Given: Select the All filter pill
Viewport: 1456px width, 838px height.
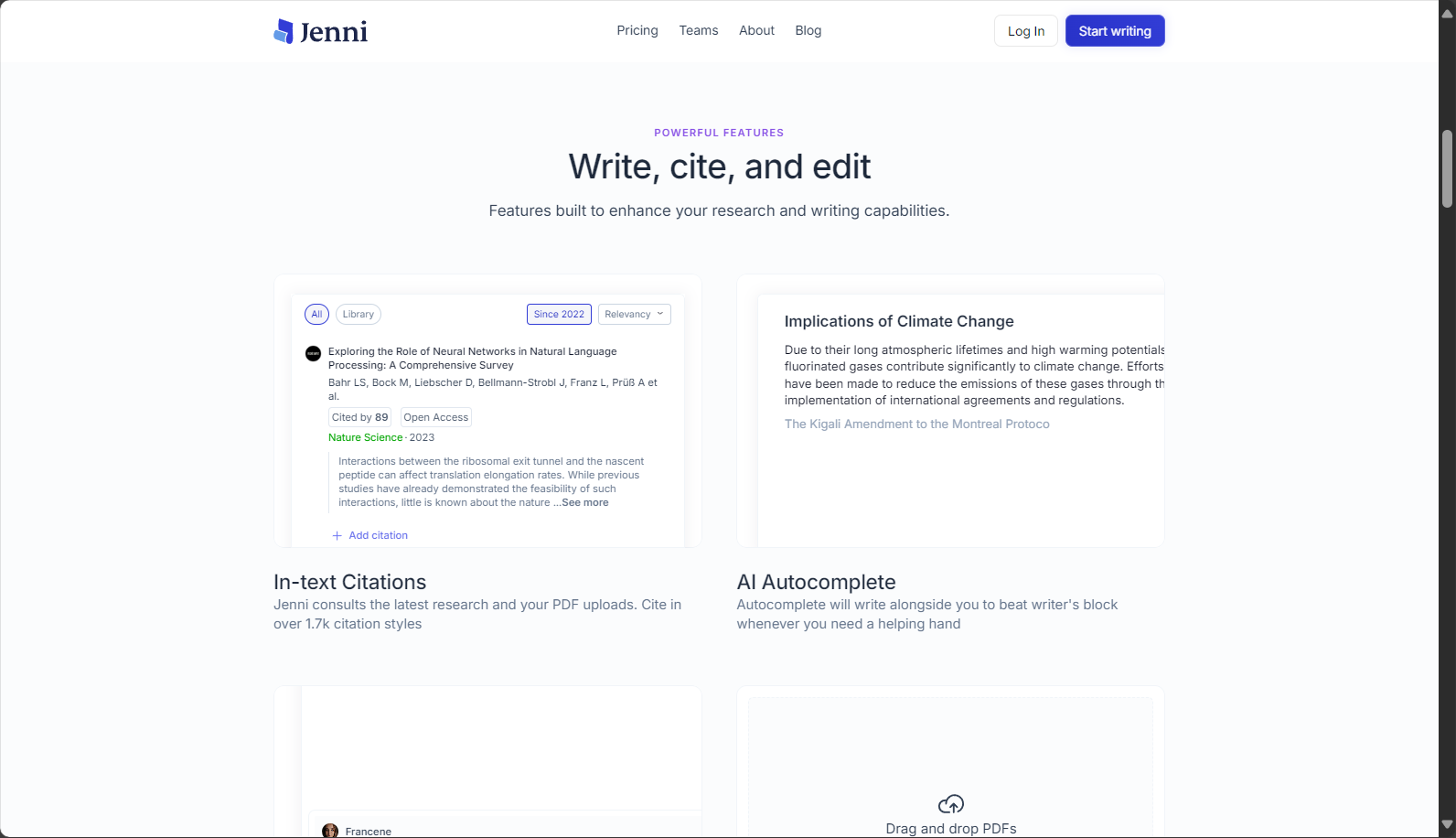Looking at the screenshot, I should click(x=316, y=314).
